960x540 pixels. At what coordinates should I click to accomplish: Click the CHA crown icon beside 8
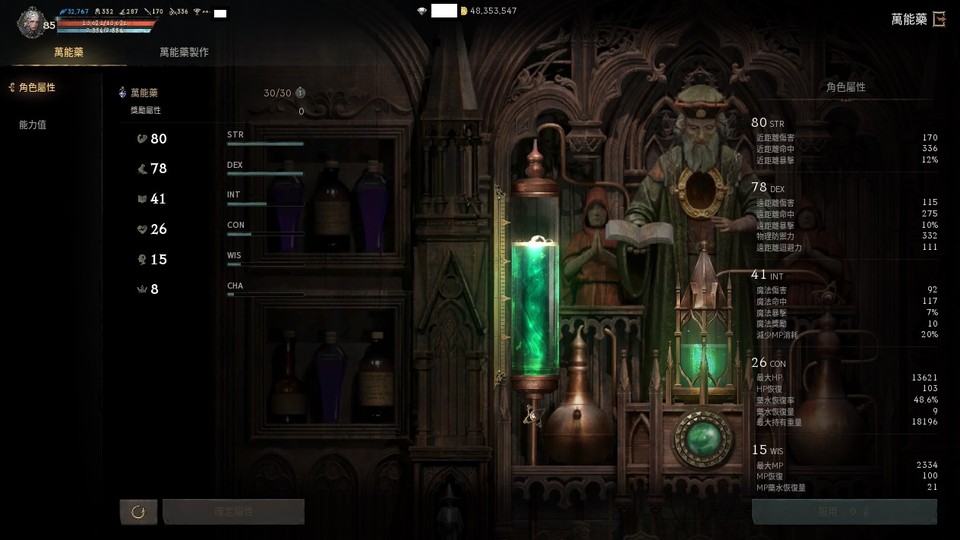[141, 289]
